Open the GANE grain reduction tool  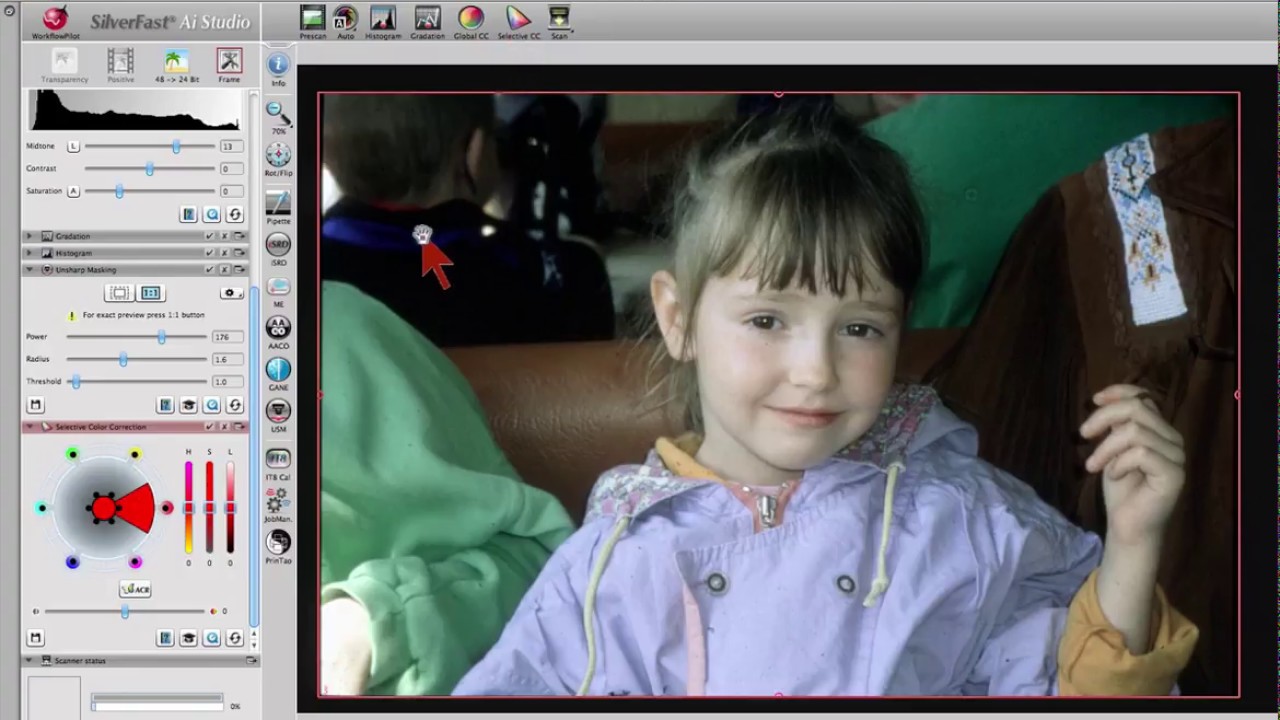(278, 375)
